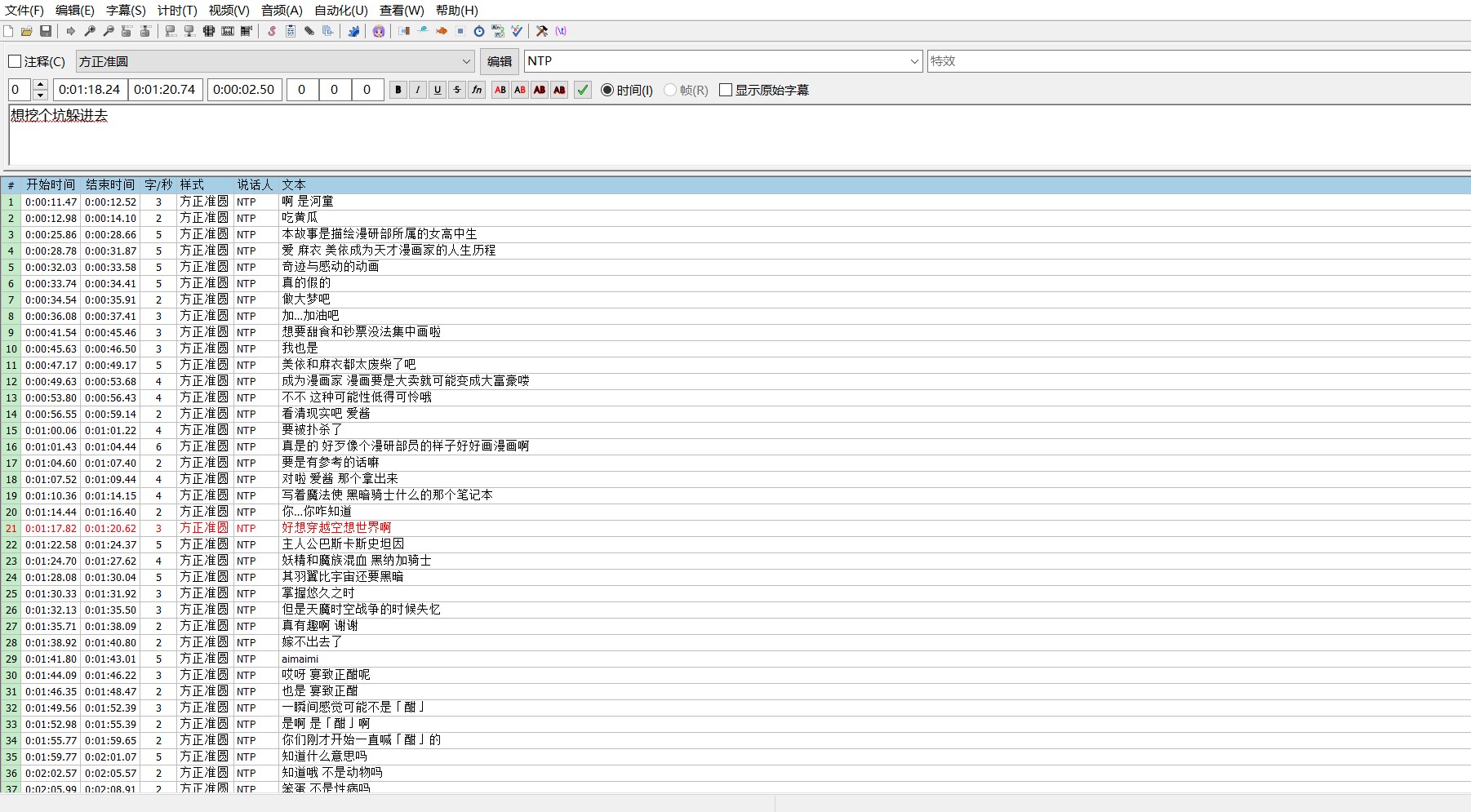Click the 编辑 style edit button

[x=500, y=61]
